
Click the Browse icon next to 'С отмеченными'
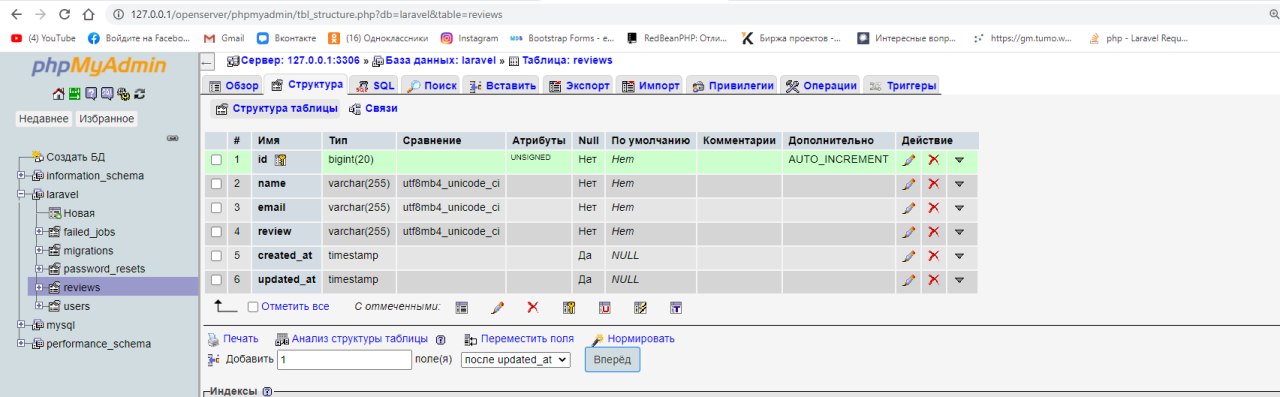pos(461,308)
